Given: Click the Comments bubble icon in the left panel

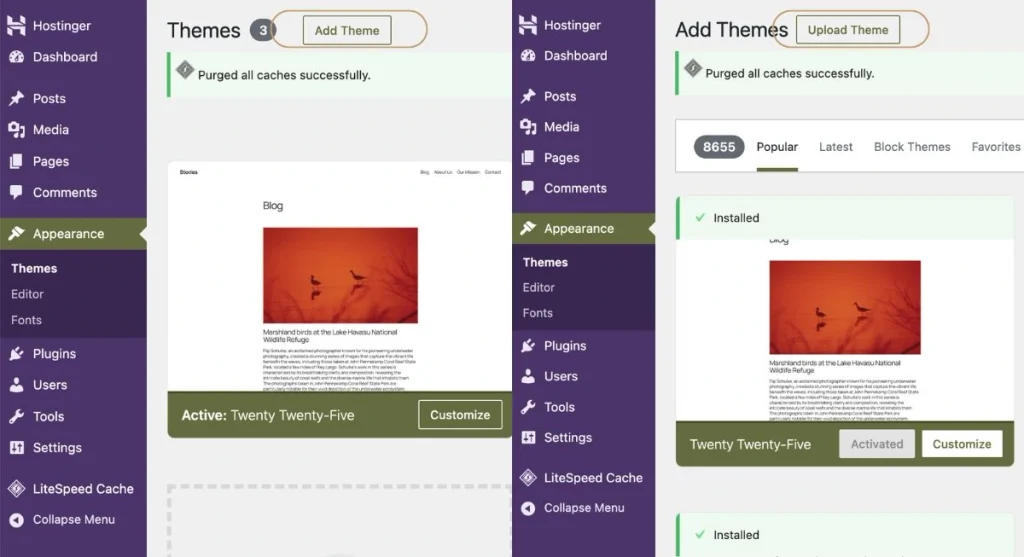Looking at the screenshot, I should 16,192.
